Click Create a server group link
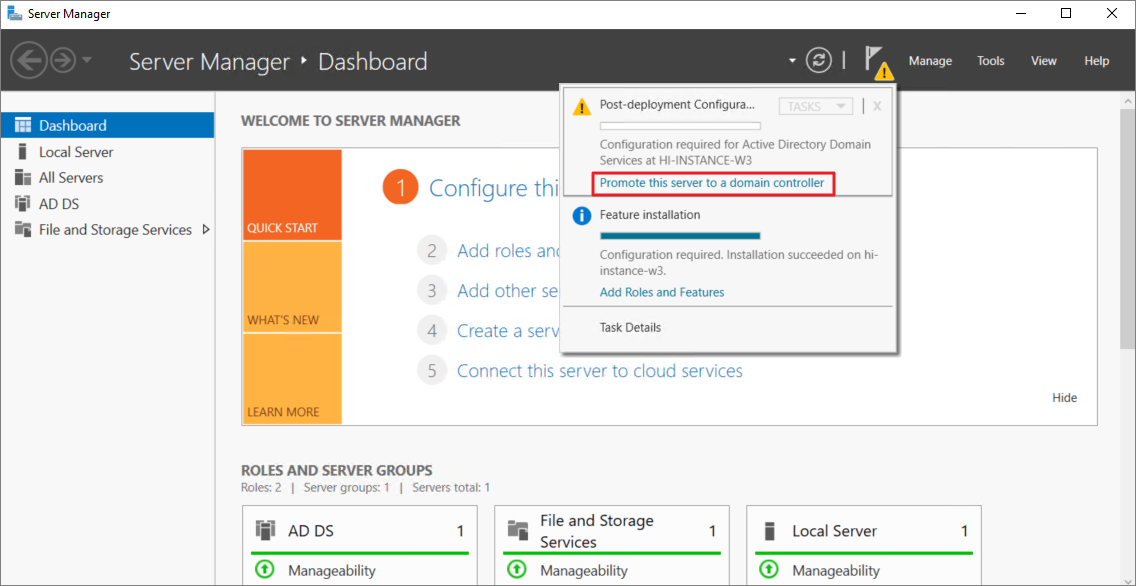The width and height of the screenshot is (1136, 586). (x=508, y=331)
